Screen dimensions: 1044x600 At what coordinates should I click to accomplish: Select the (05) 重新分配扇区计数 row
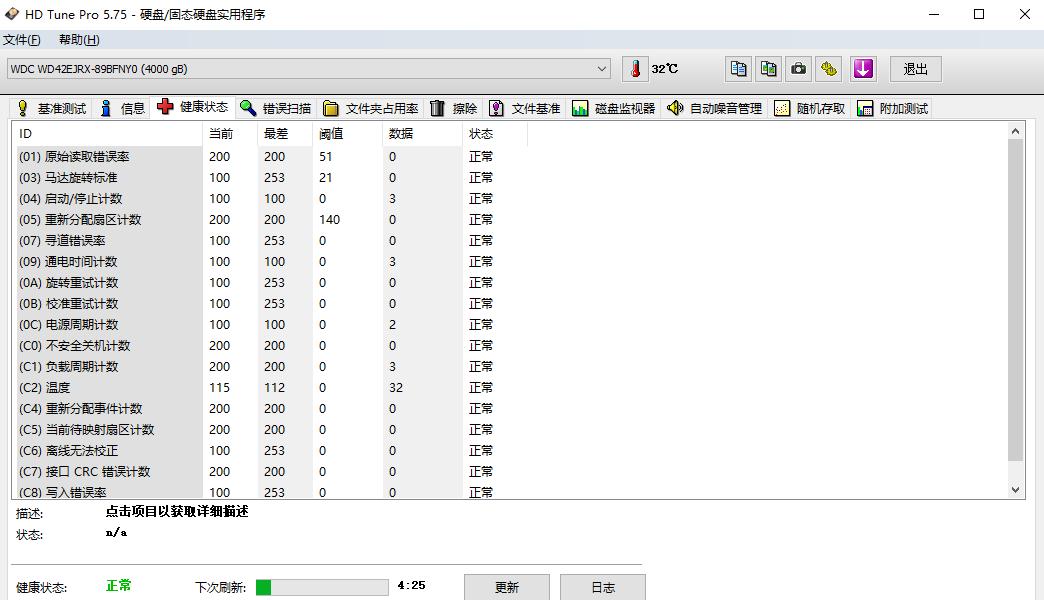(x=270, y=220)
